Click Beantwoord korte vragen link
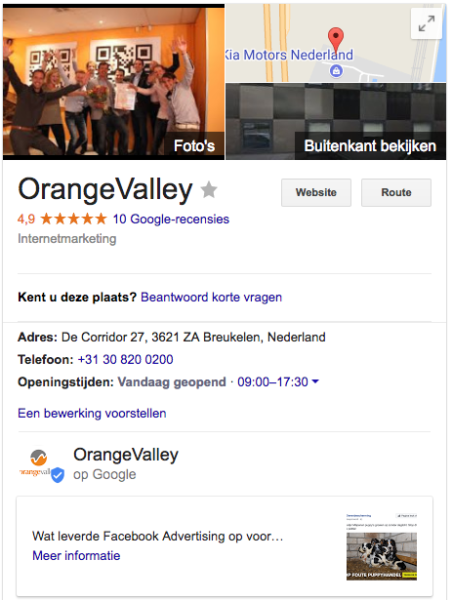This screenshot has height=600, width=452. 211,297
